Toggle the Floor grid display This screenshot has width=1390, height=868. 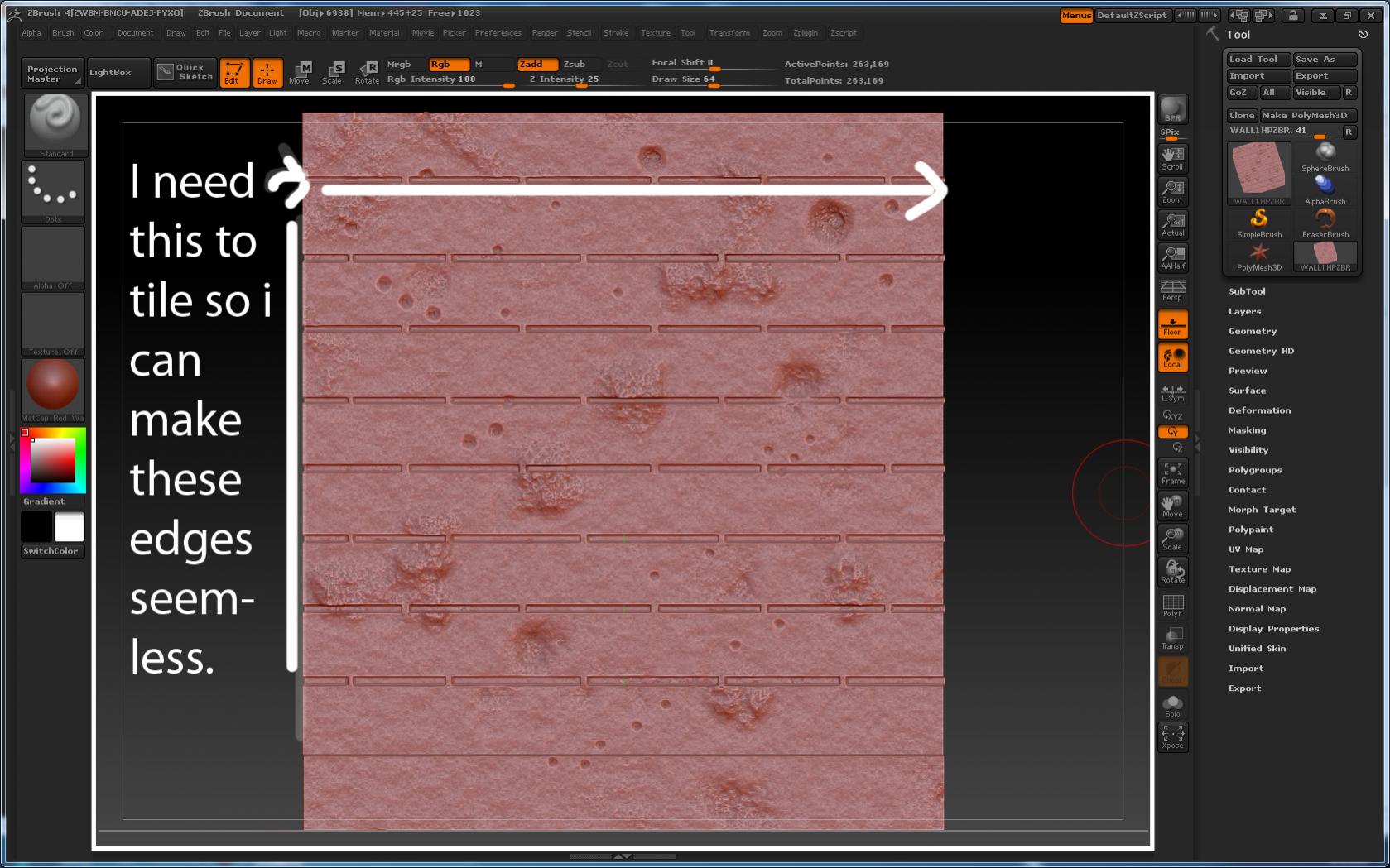click(x=1172, y=324)
